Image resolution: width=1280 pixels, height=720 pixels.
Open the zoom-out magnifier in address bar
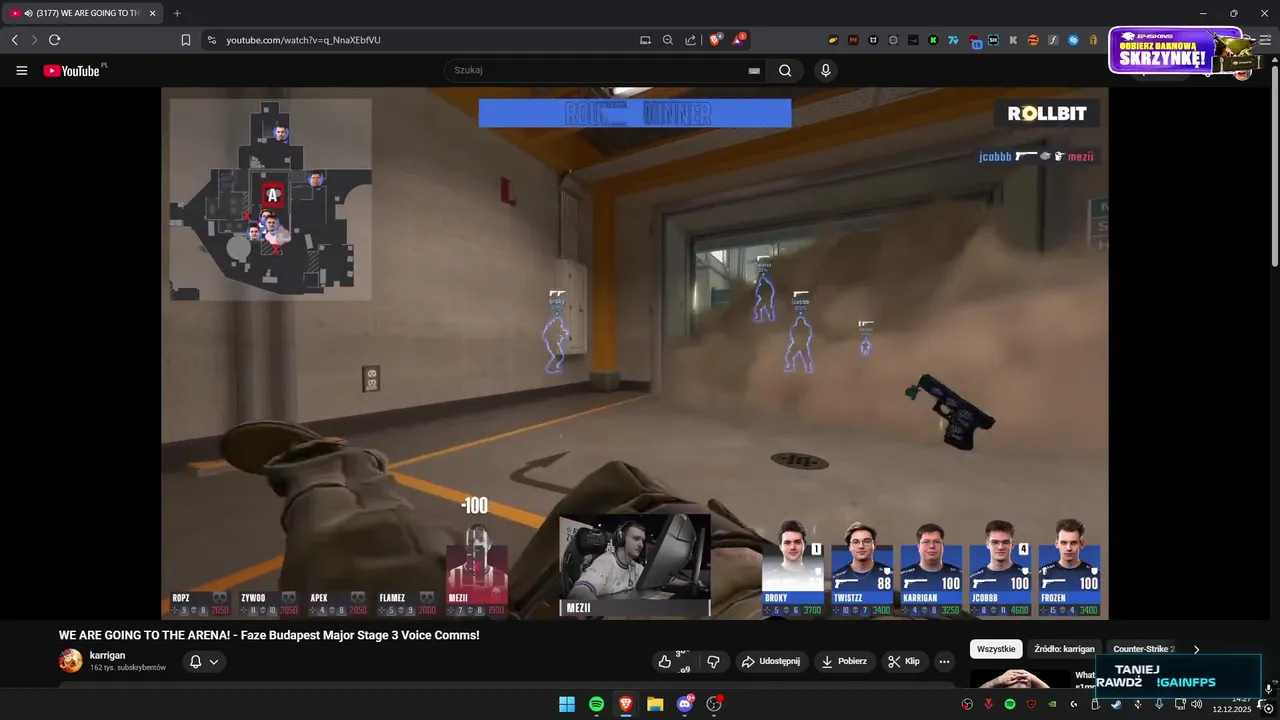click(668, 40)
